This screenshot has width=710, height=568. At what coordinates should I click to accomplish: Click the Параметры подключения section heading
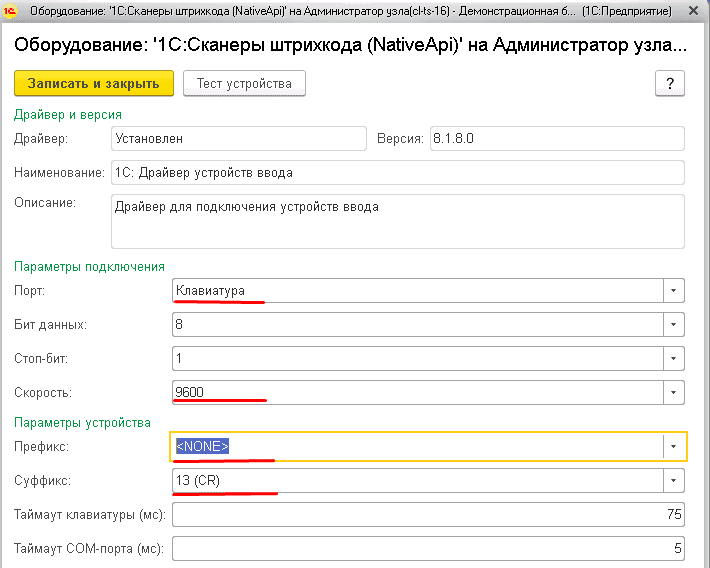click(x=89, y=267)
